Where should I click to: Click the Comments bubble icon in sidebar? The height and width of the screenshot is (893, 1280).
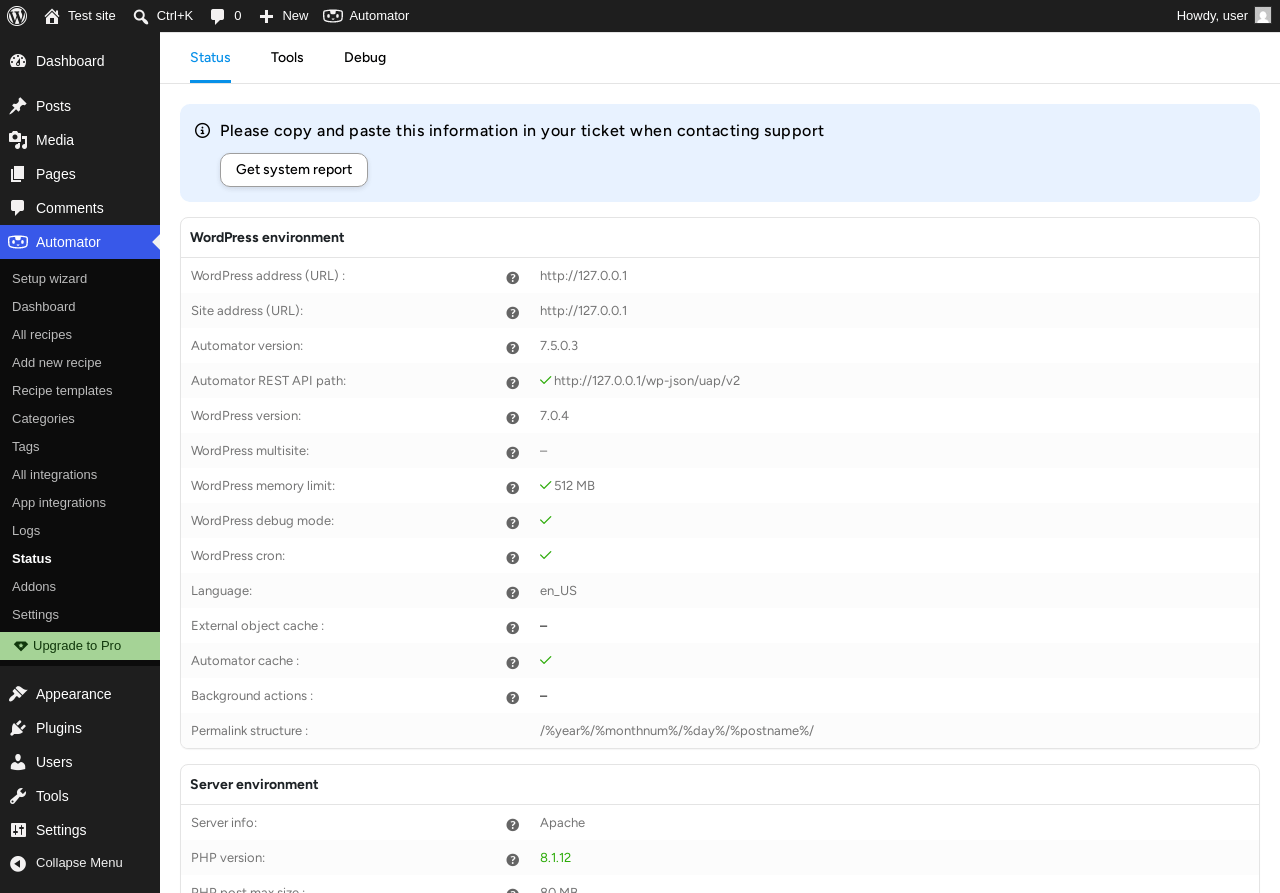(x=18, y=208)
